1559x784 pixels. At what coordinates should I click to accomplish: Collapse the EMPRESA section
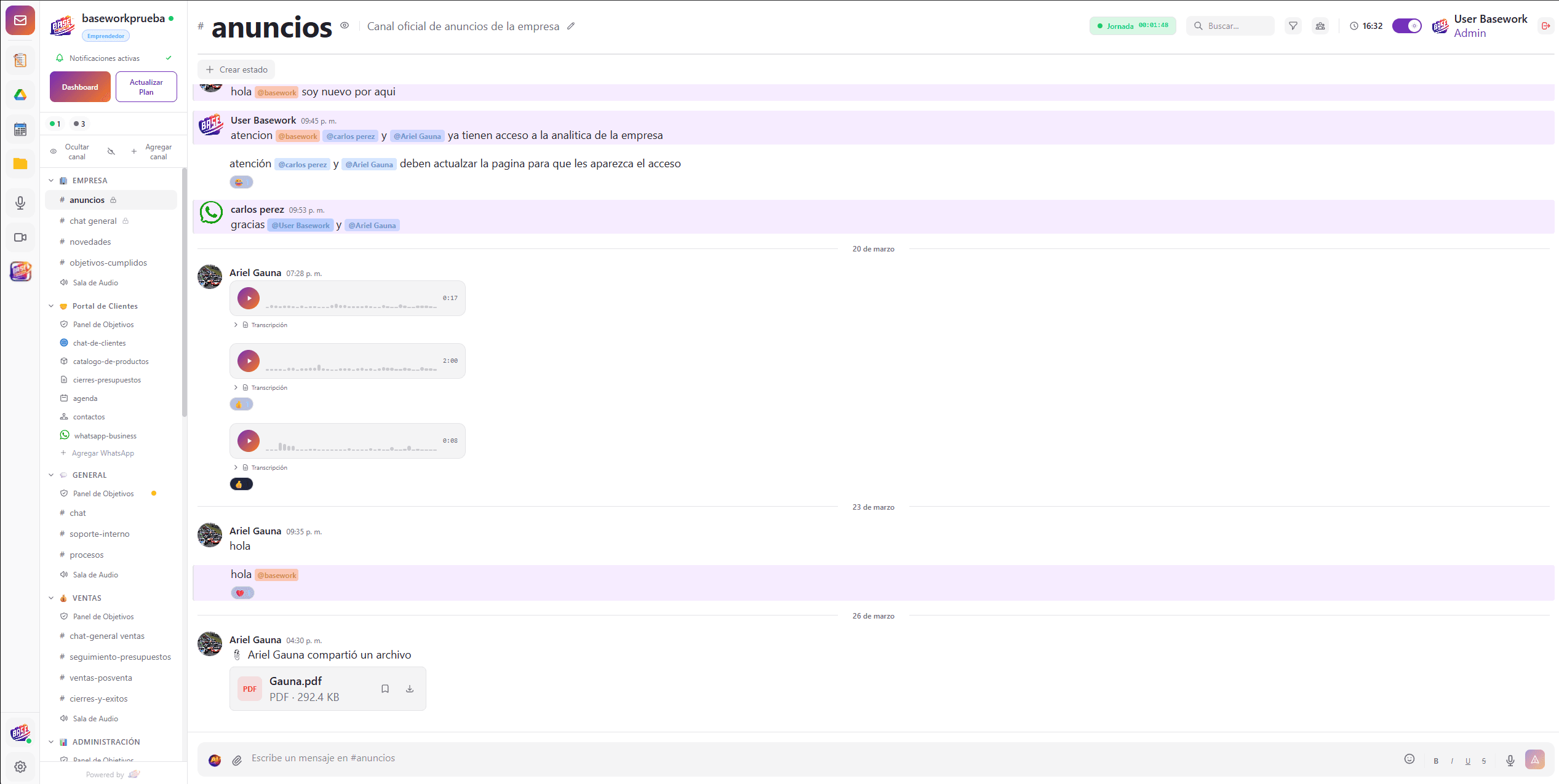(50, 180)
